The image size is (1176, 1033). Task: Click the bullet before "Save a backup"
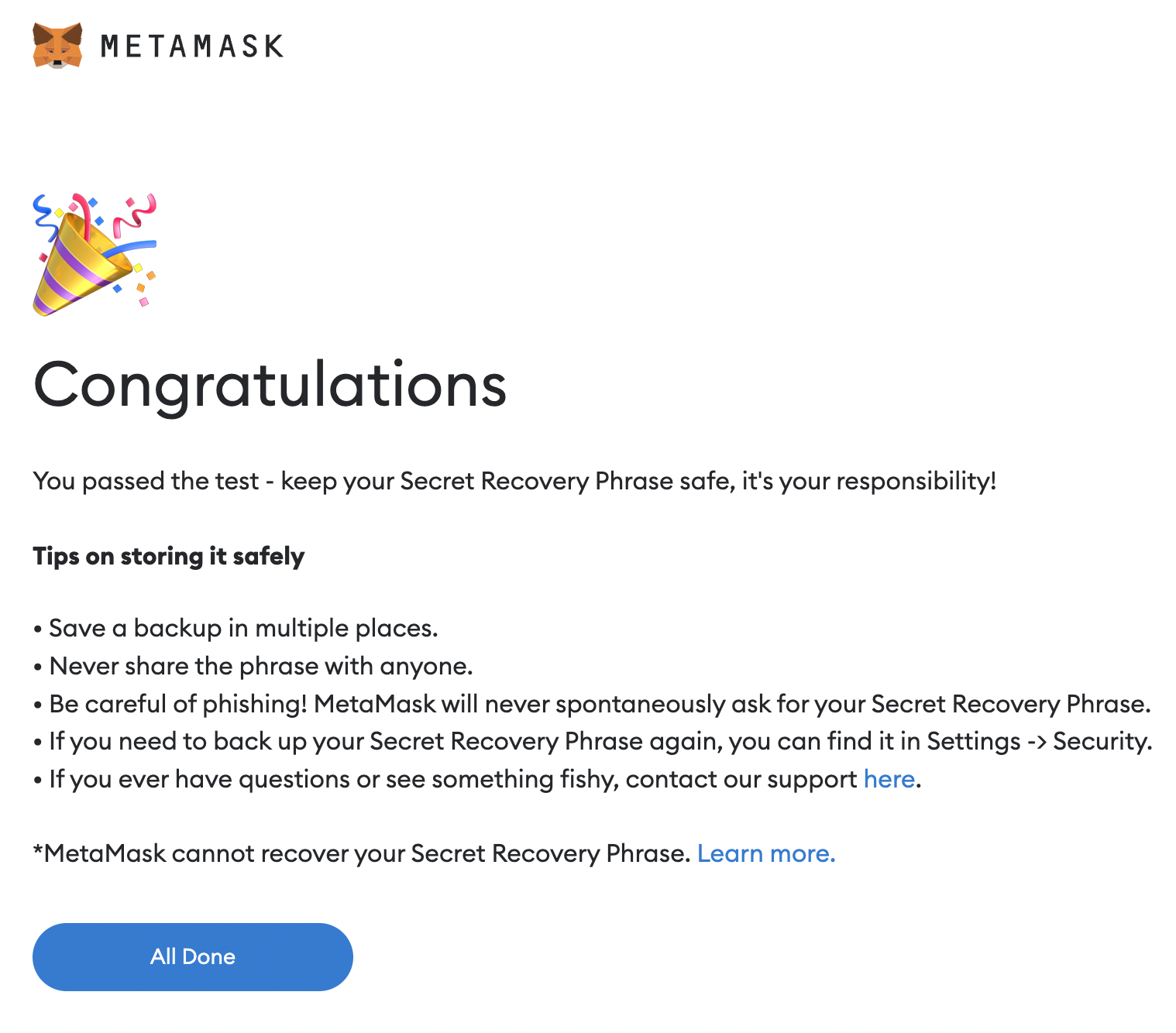coord(37,630)
